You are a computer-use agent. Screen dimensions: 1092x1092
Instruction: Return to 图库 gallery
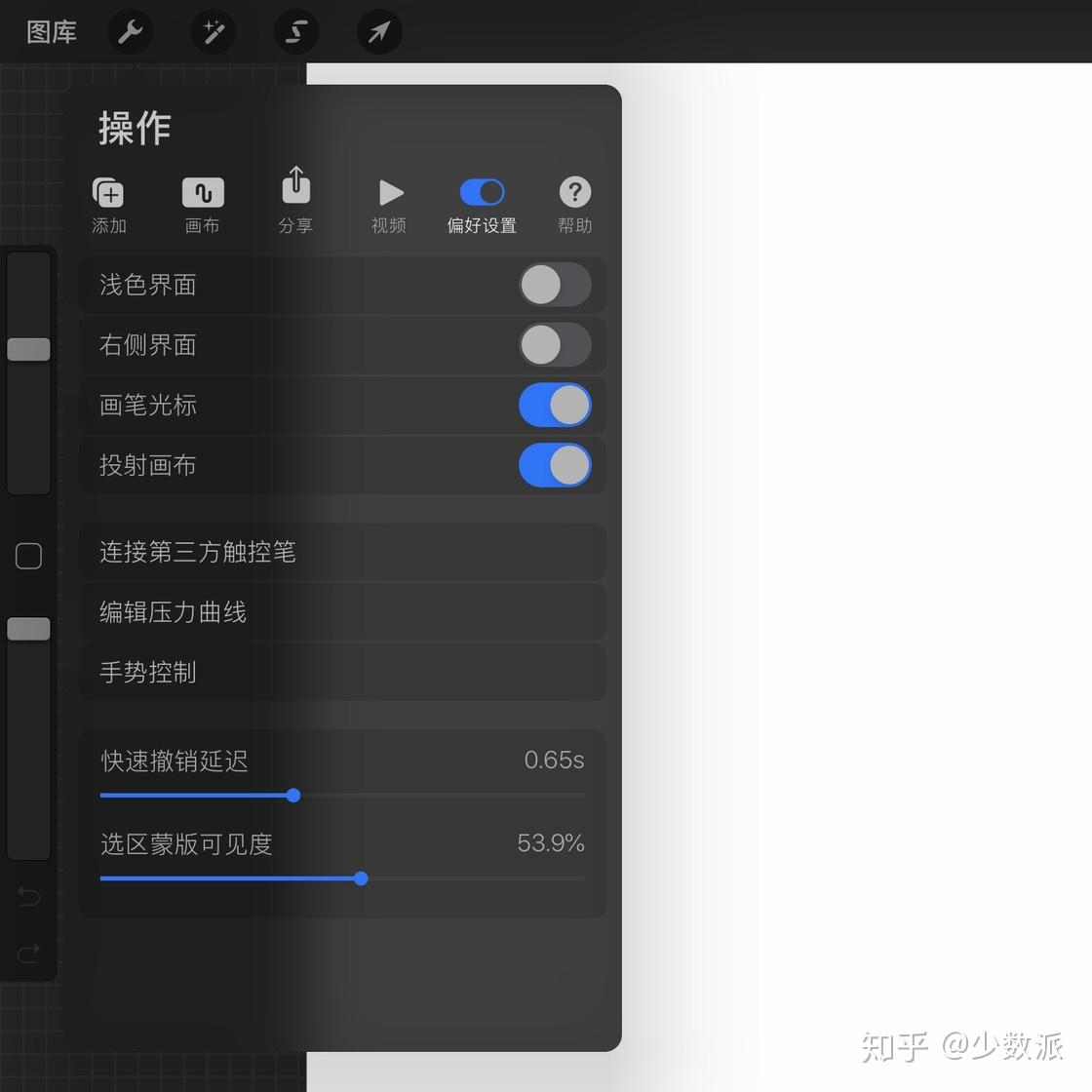(51, 31)
